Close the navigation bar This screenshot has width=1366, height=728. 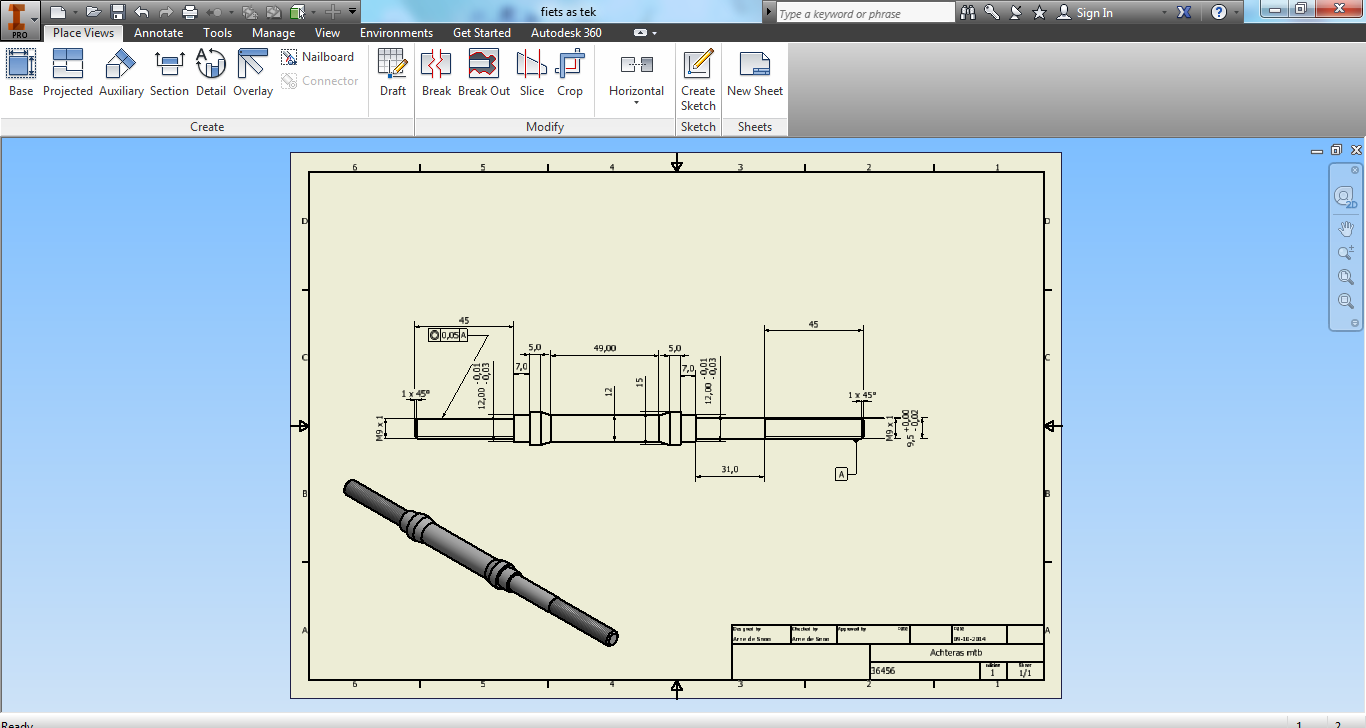coord(1355,170)
